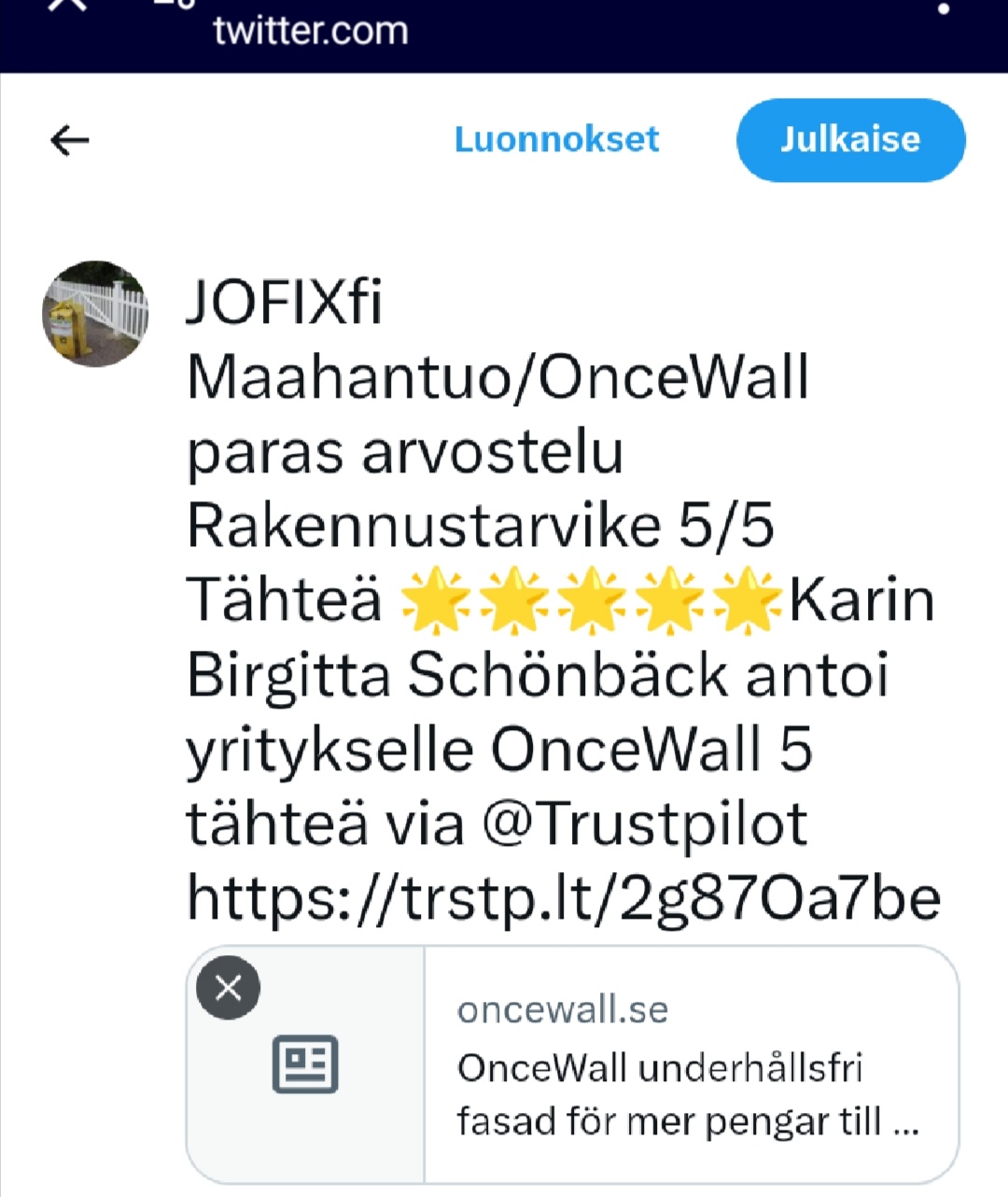
Task: Publish the tweet with Julkaise
Action: [850, 140]
